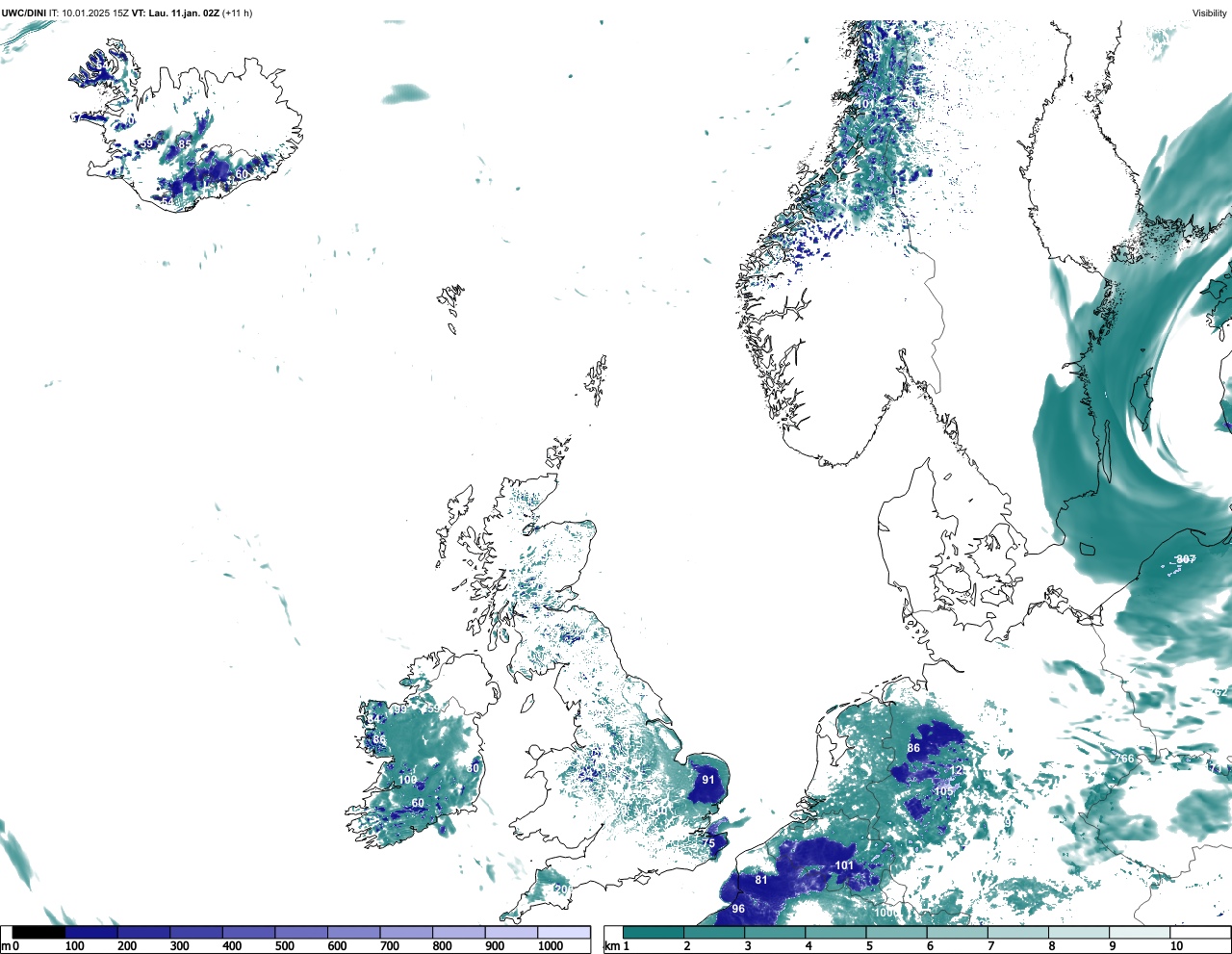
Task: Click the '91' value over East Anglia
Action: (x=708, y=780)
